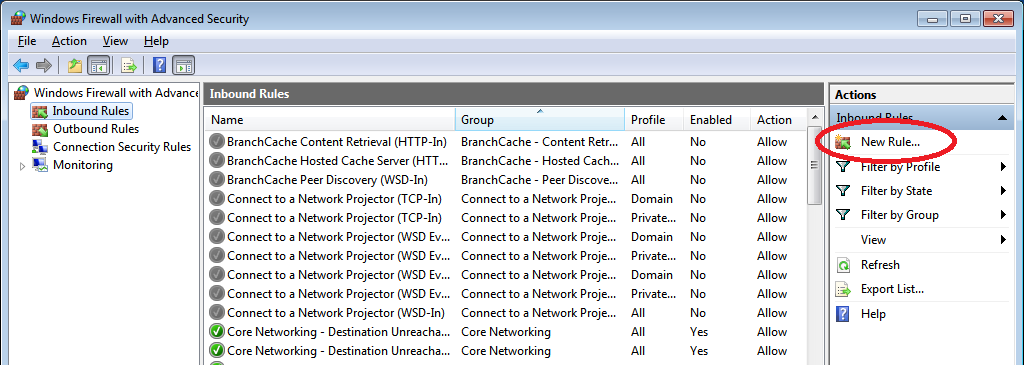Open Help via the toolbar question-mark icon
Viewport: 1024px width, 365px height.
(159, 65)
